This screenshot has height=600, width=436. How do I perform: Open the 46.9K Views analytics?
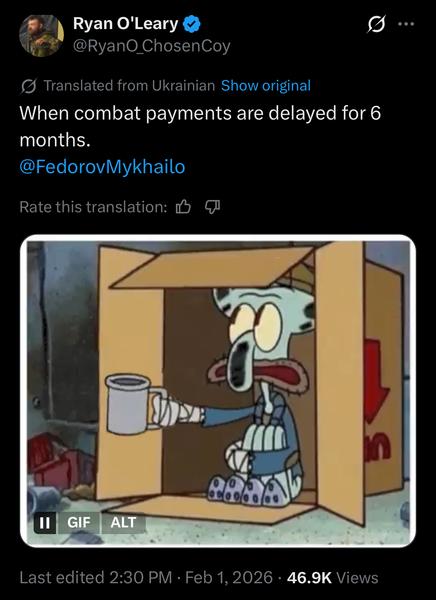(x=333, y=577)
